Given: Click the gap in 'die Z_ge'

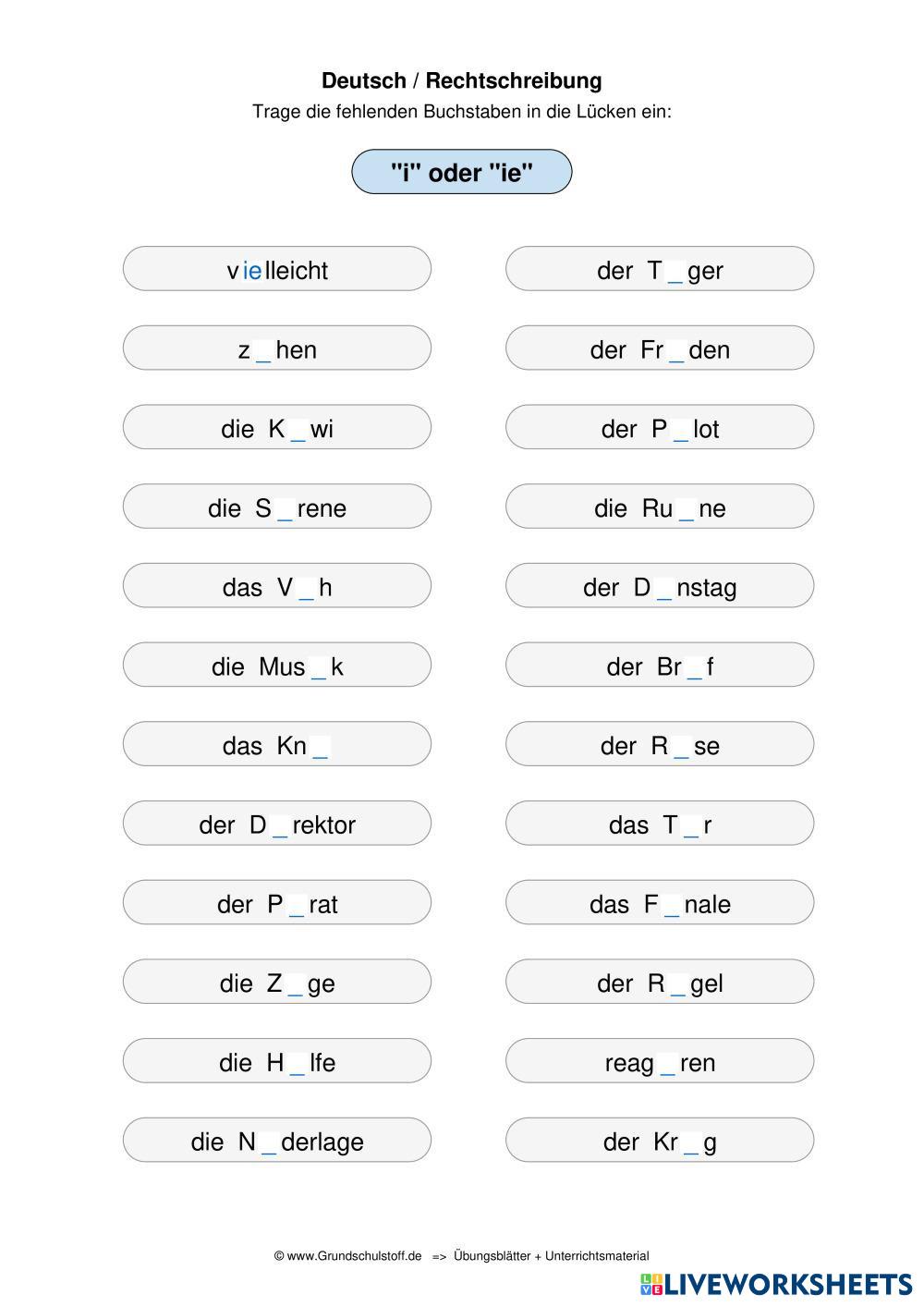Looking at the screenshot, I should tap(295, 983).
